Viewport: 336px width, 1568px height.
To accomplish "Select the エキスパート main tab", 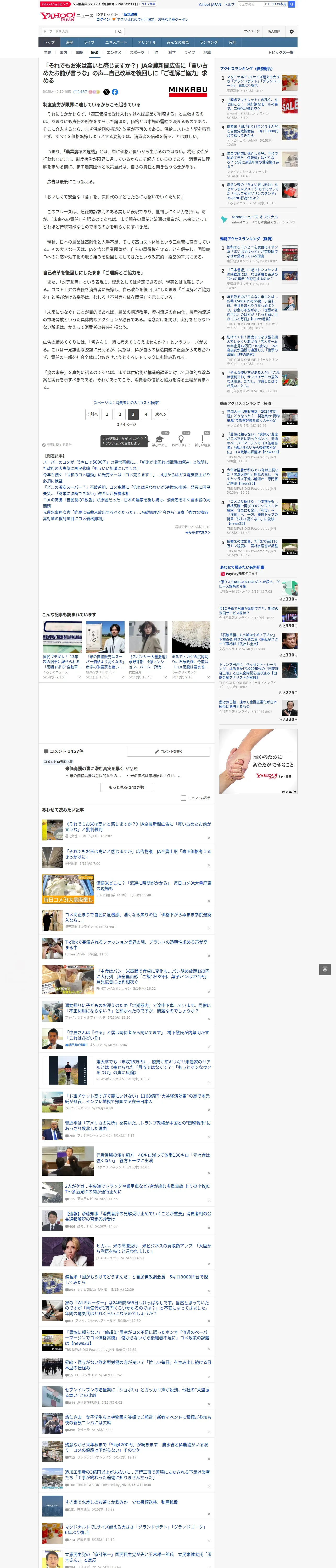I will (x=116, y=43).
